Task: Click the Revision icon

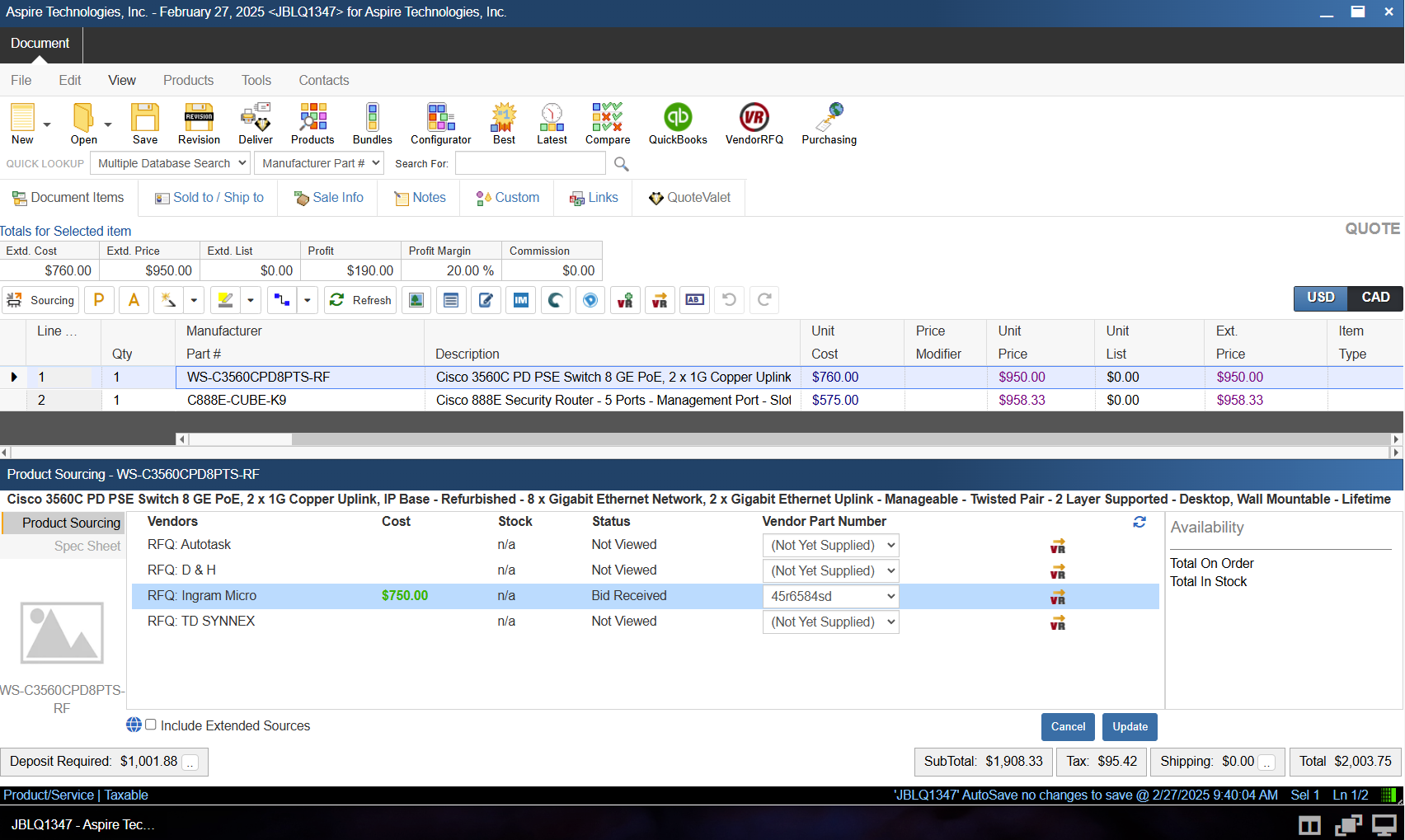Action: 199,124
